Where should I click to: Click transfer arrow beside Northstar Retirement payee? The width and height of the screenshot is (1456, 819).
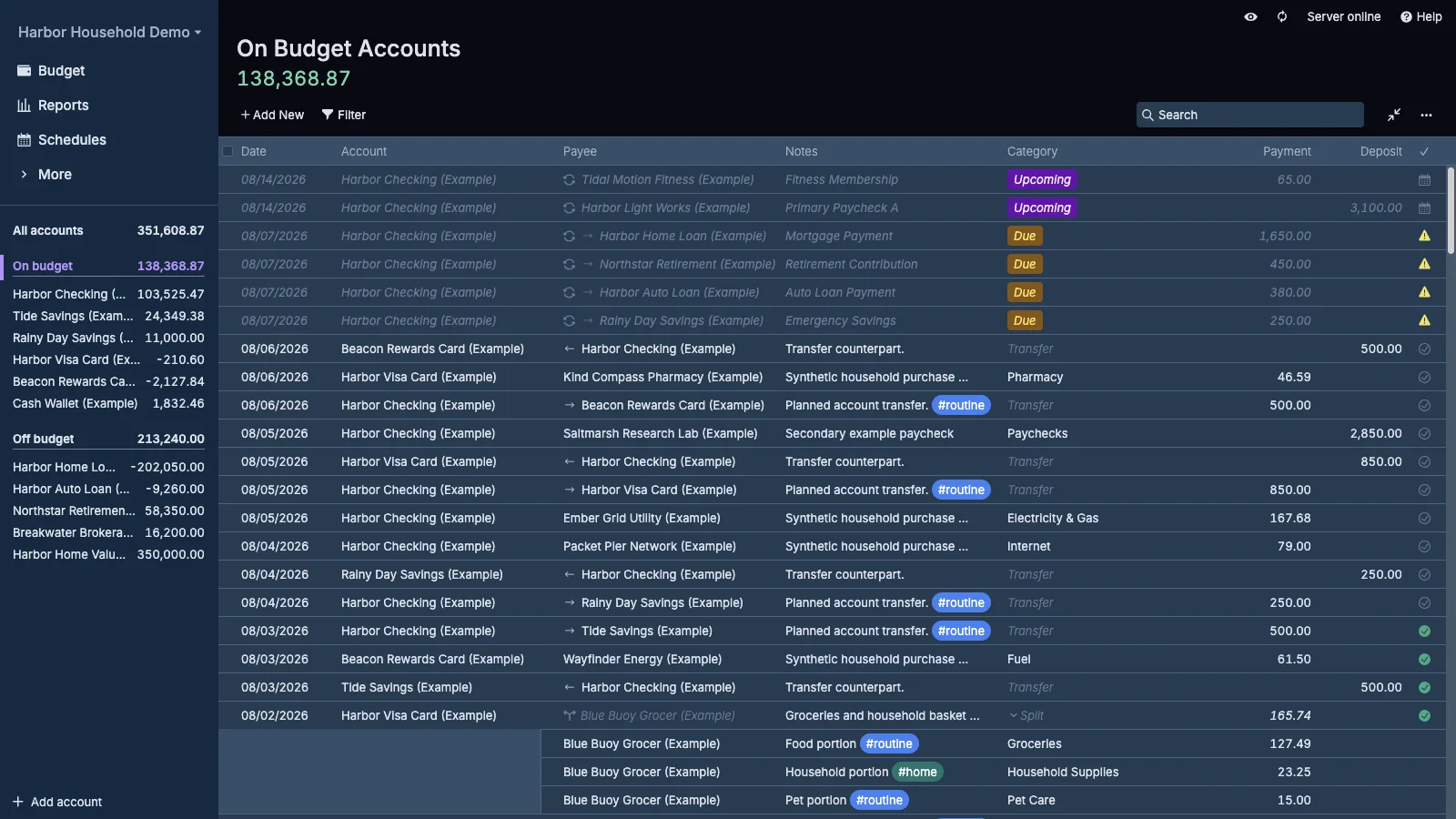(588, 265)
